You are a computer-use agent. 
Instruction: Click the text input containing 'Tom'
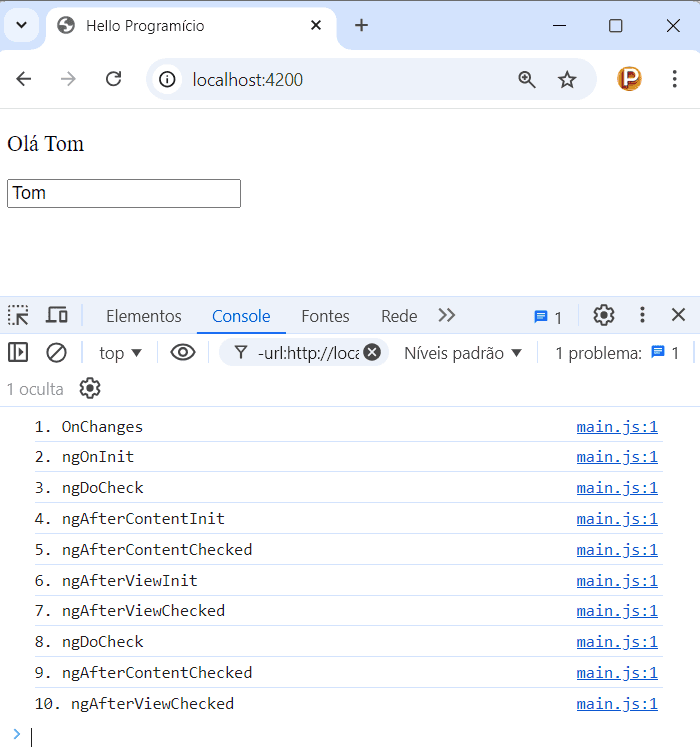point(124,193)
